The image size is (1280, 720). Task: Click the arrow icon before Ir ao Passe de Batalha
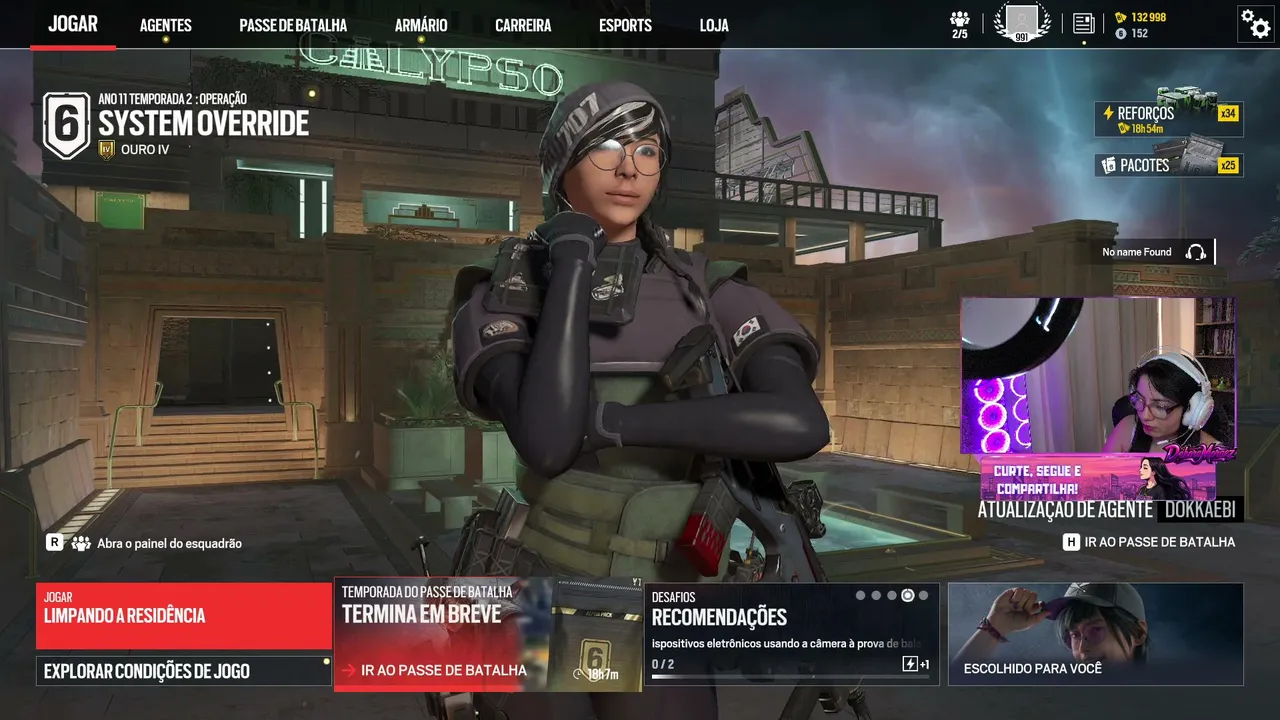point(348,670)
